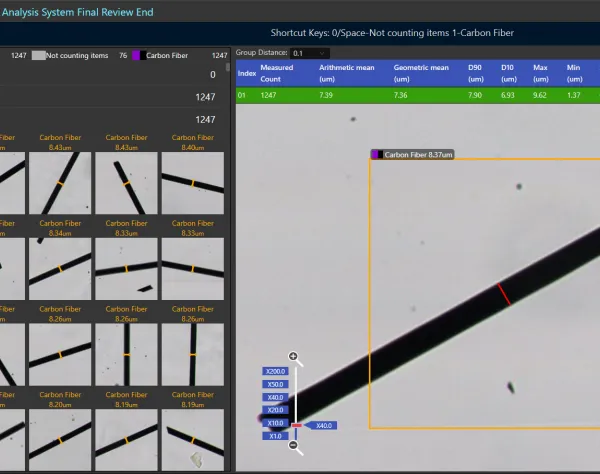Click the Carbon Fiber 8.37um label tag
The height and width of the screenshot is (474, 600).
[x=412, y=155]
